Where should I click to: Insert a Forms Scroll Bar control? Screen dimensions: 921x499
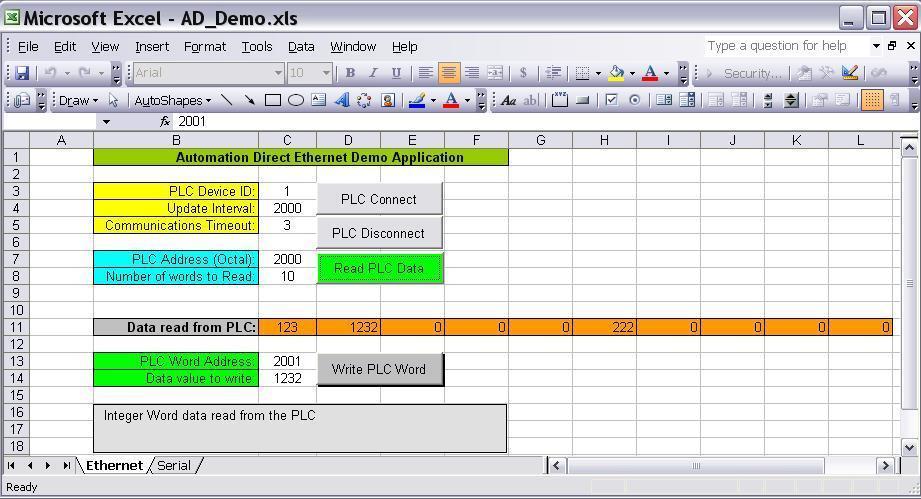pos(768,100)
